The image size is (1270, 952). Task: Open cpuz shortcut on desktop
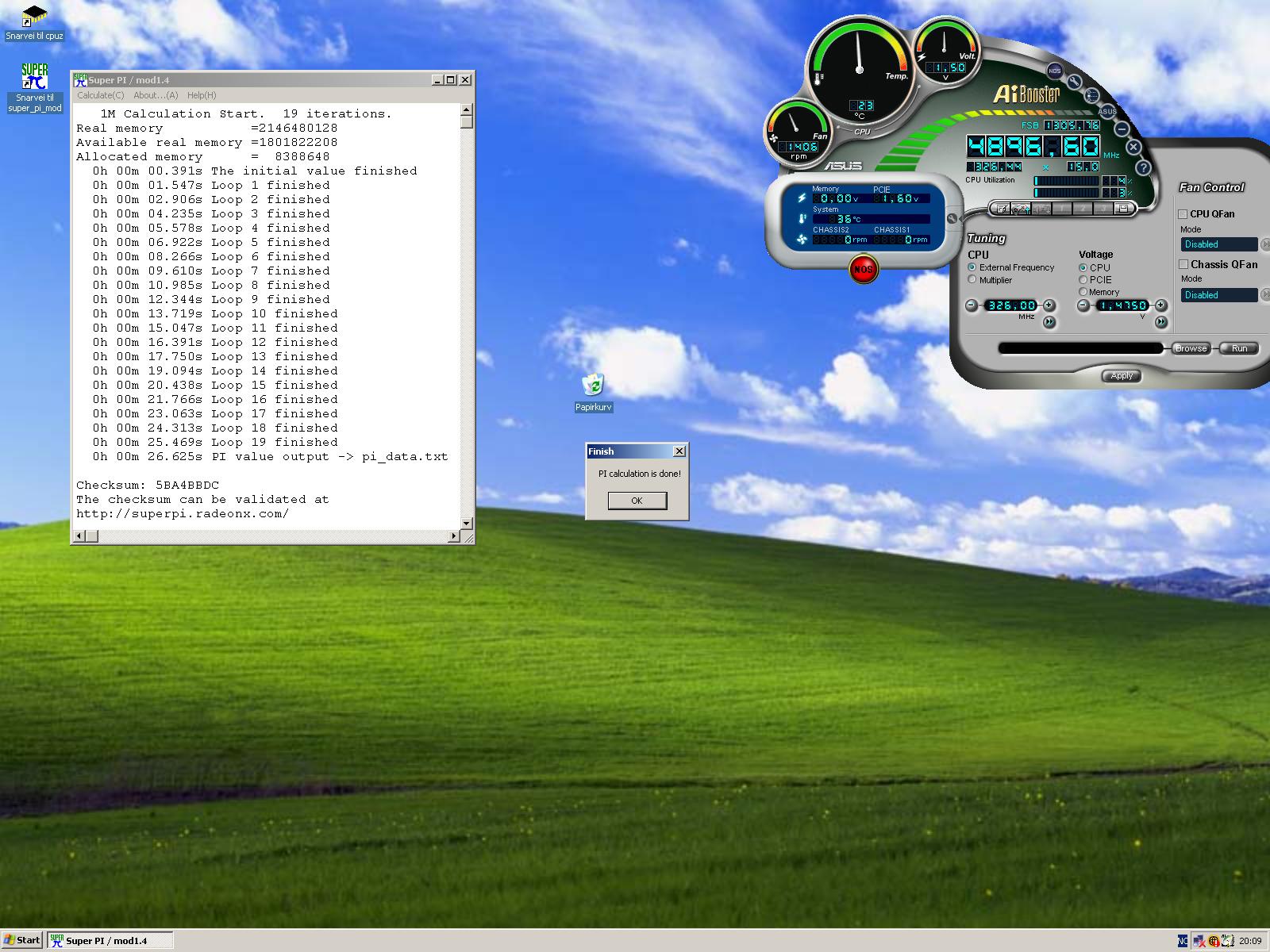[34, 23]
